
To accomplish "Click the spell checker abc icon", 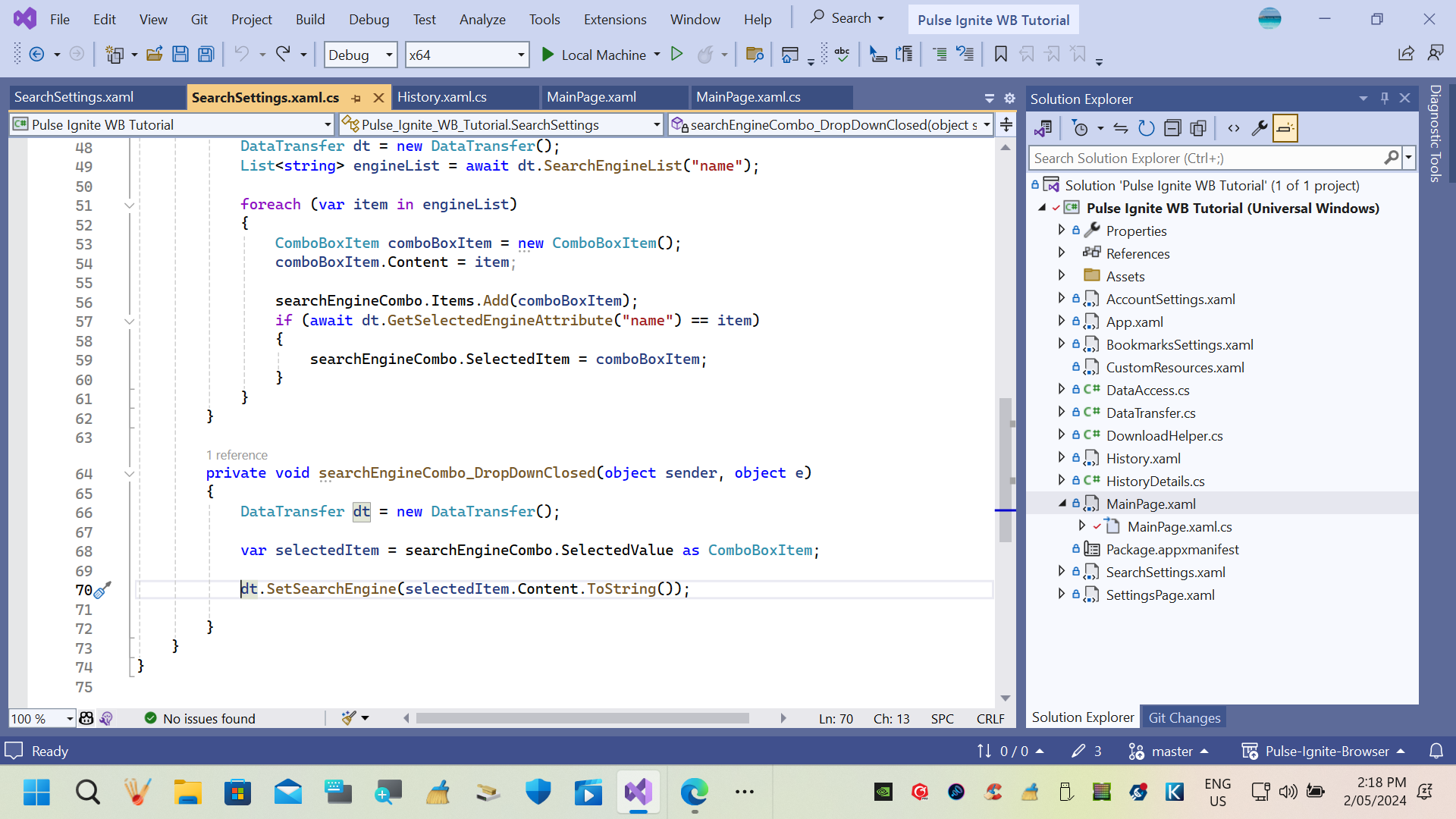I will (x=842, y=55).
